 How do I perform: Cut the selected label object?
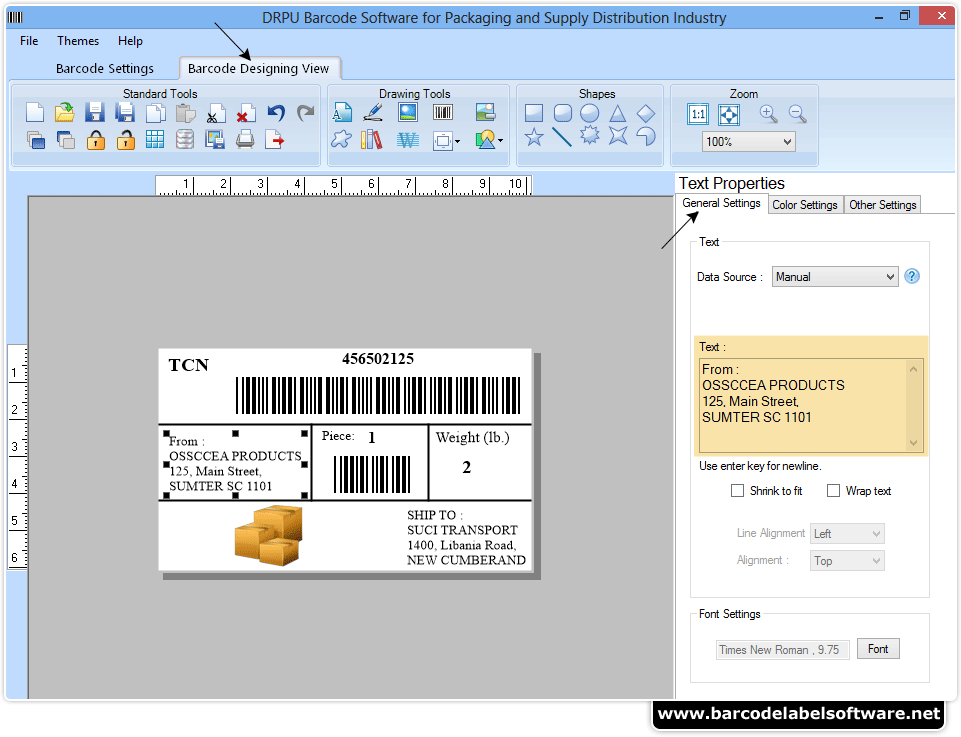pyautogui.click(x=215, y=113)
